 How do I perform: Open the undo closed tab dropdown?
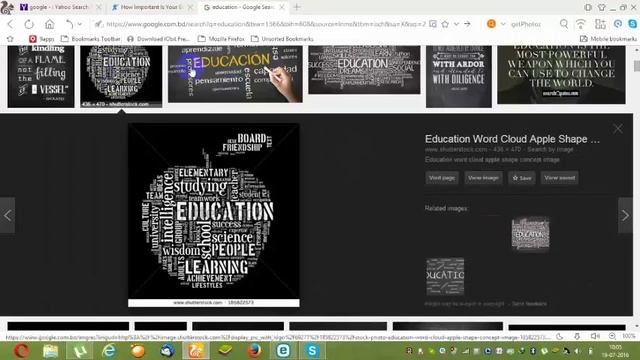tap(80, 24)
